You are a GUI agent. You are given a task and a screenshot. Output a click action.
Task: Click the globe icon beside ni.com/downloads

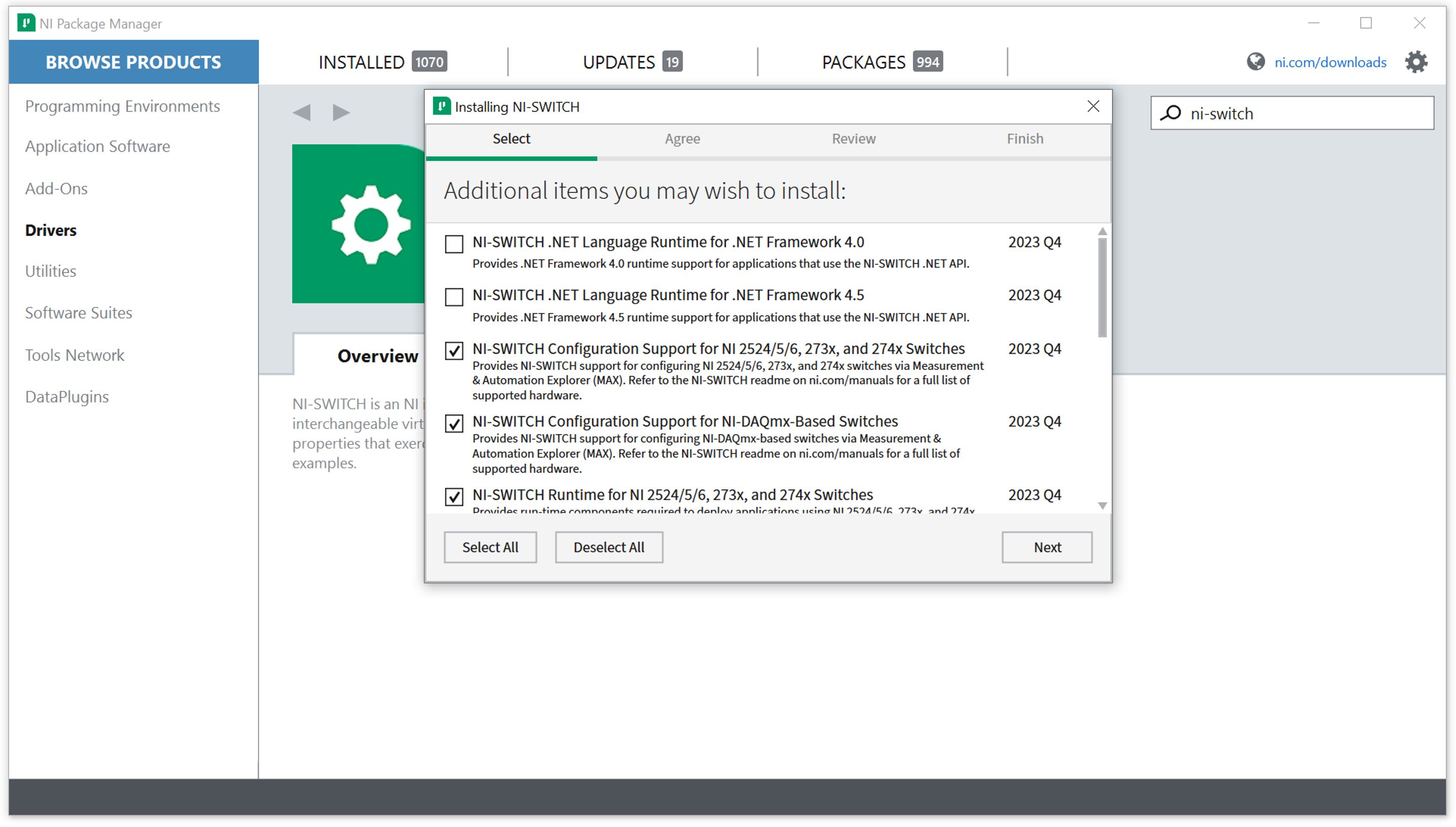tap(1255, 61)
